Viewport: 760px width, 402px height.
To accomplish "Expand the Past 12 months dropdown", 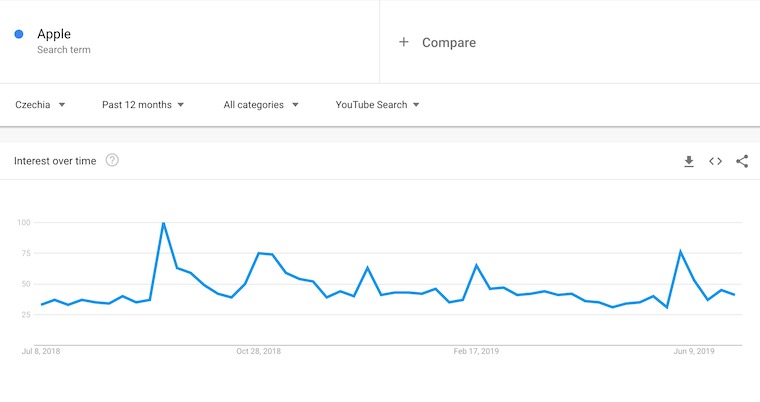I will [x=143, y=104].
